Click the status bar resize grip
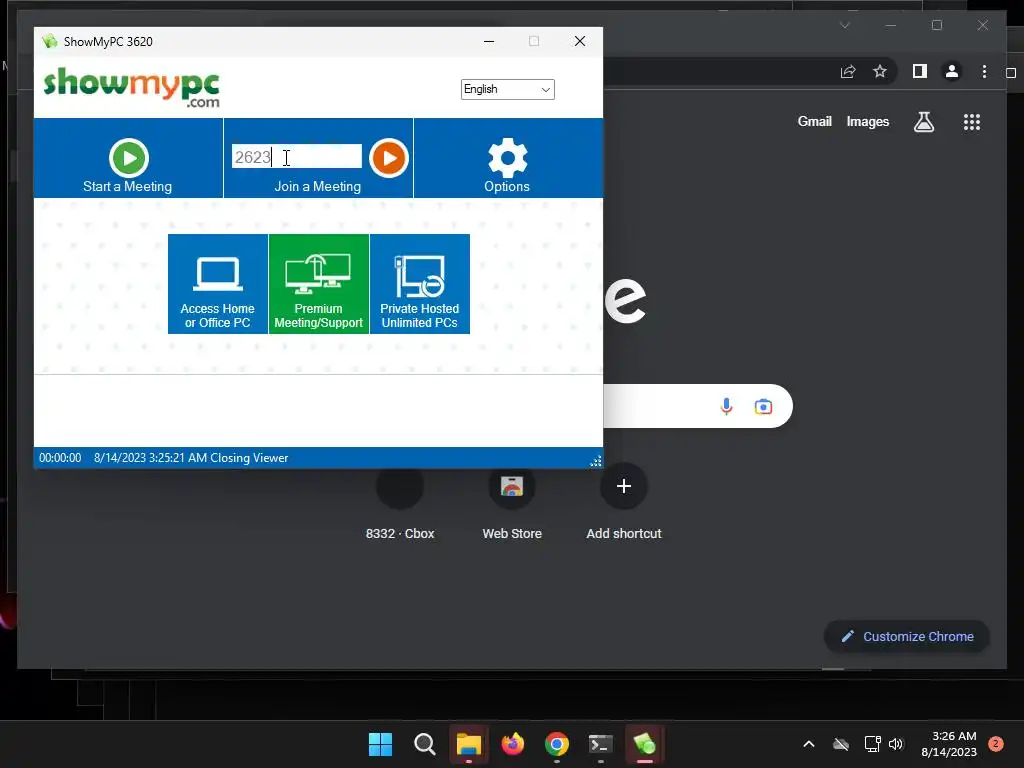 coord(596,460)
